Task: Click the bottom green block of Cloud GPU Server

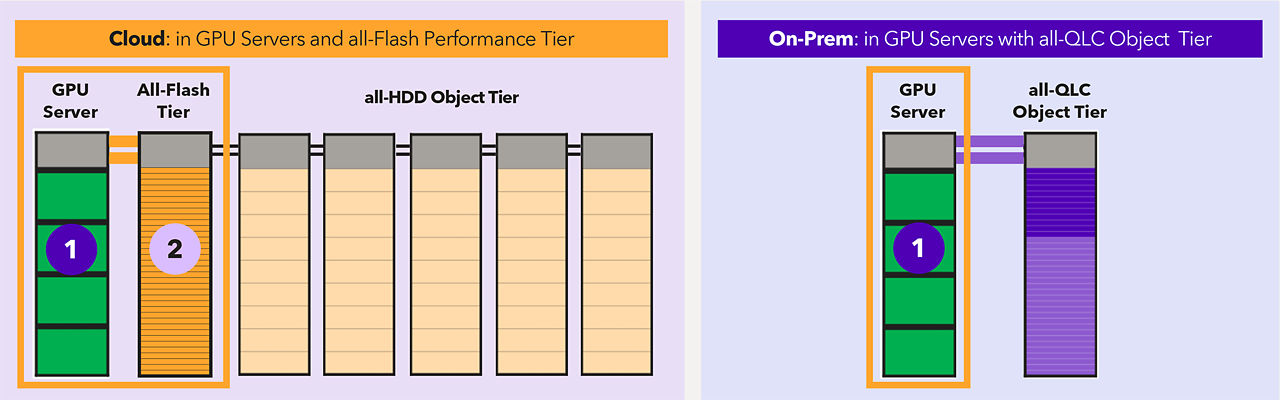Action: coord(71,353)
